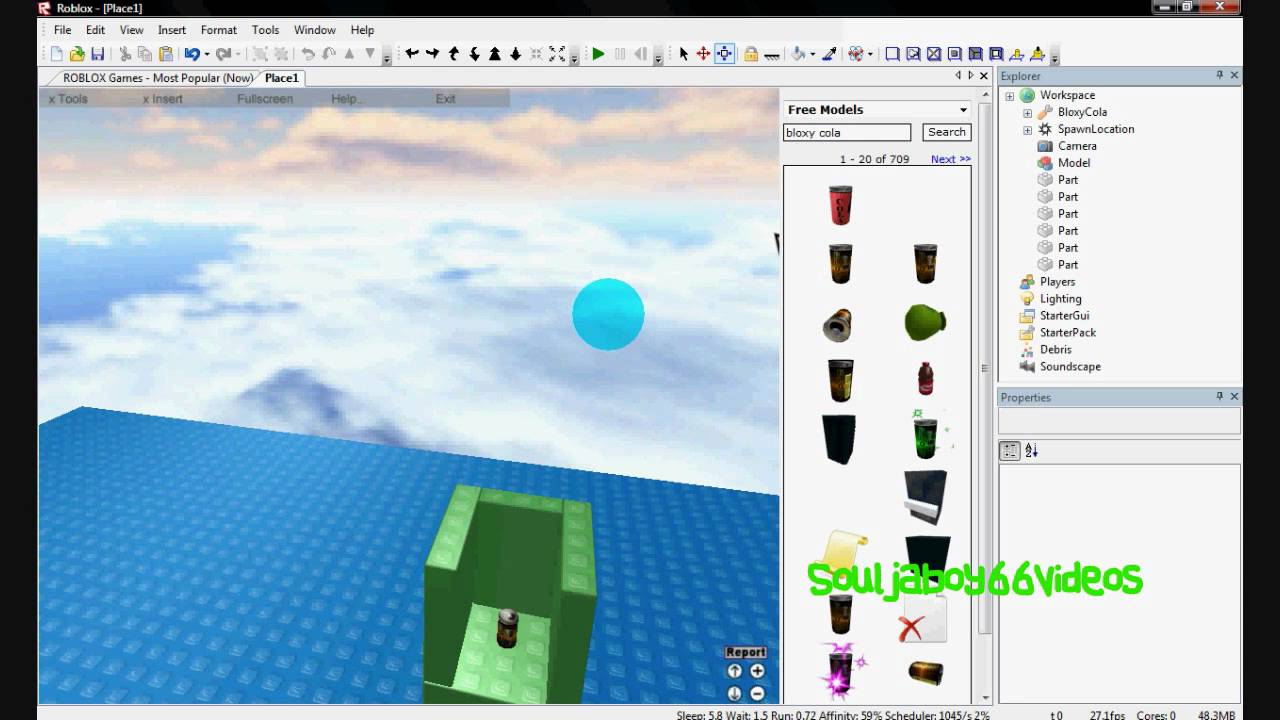Select the Inlet surface tool
This screenshot has height=720, width=1280.
976,54
